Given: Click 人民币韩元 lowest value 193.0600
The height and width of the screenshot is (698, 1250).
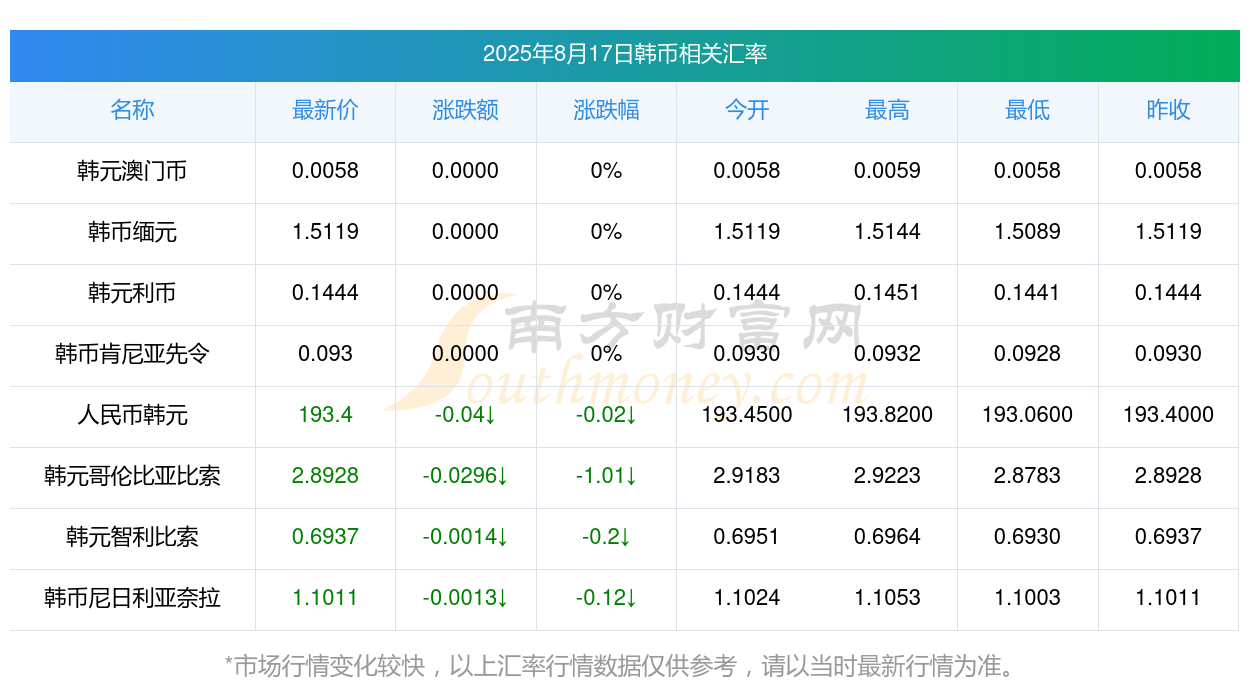Looking at the screenshot, I should 1027,415.
